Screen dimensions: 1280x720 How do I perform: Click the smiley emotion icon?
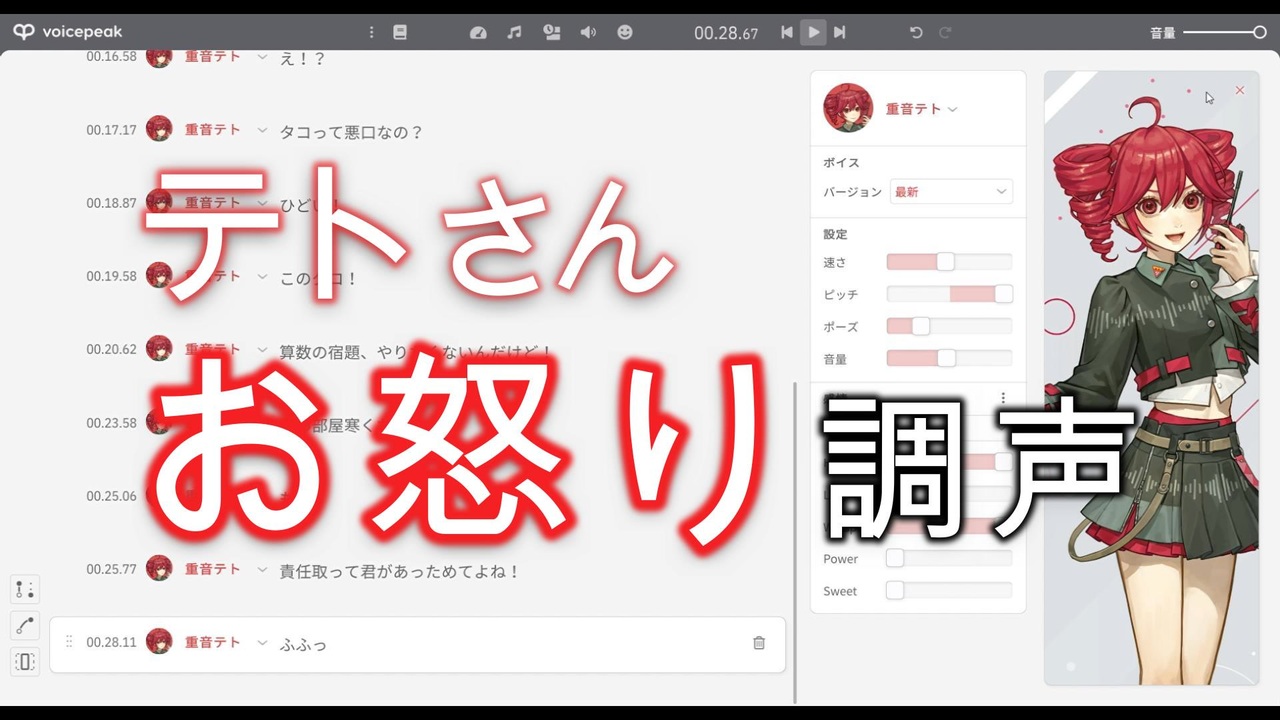[625, 32]
